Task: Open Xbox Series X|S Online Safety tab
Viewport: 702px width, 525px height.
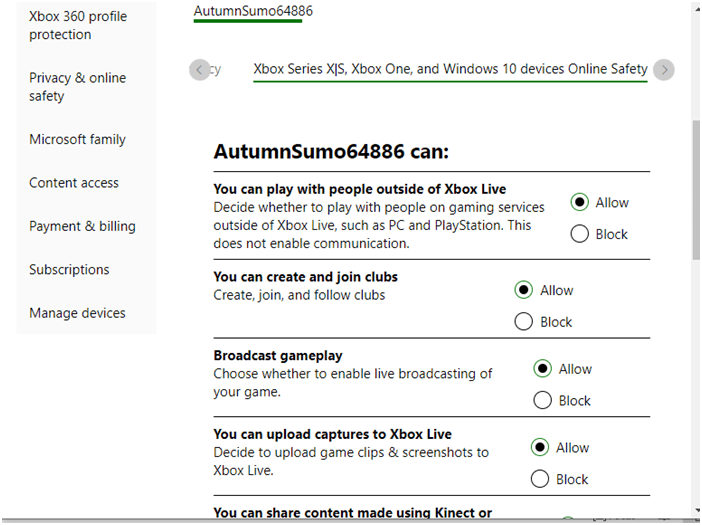Action: tap(450, 69)
